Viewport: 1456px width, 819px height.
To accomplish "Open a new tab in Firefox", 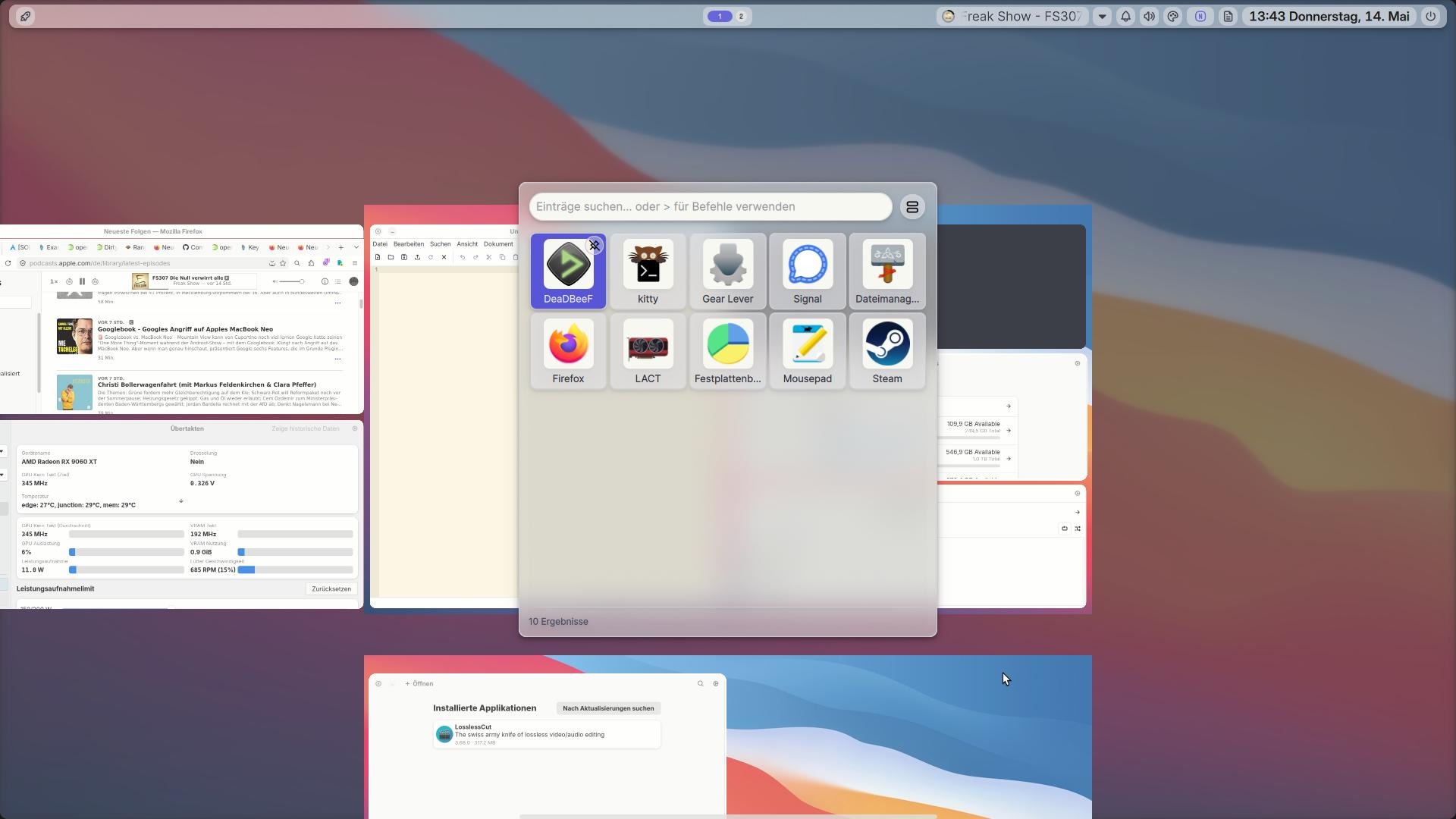I will (x=341, y=247).
